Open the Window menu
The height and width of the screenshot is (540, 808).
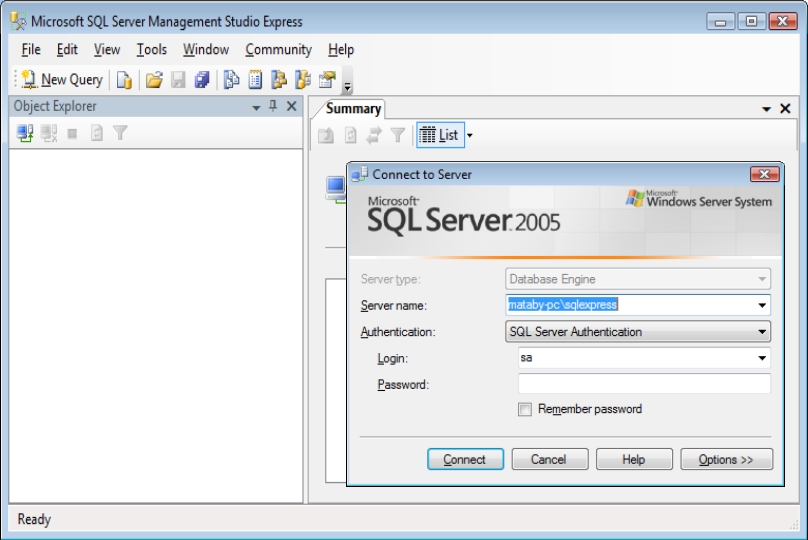tap(206, 49)
